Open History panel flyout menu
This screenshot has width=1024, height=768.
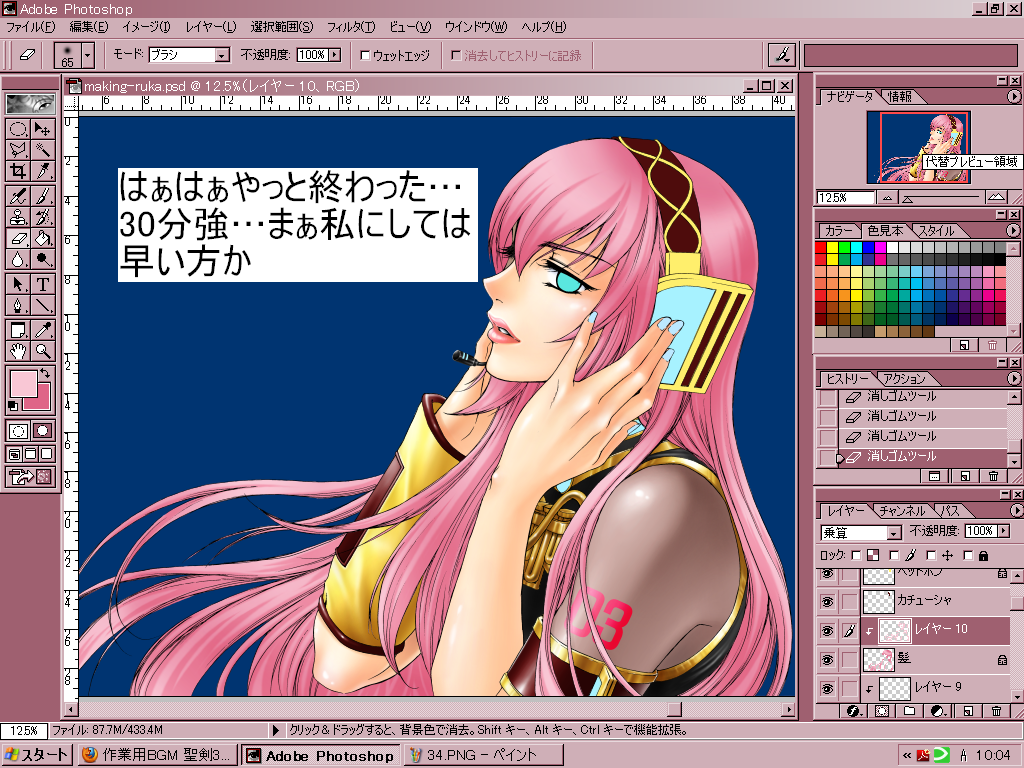pyautogui.click(x=1013, y=378)
